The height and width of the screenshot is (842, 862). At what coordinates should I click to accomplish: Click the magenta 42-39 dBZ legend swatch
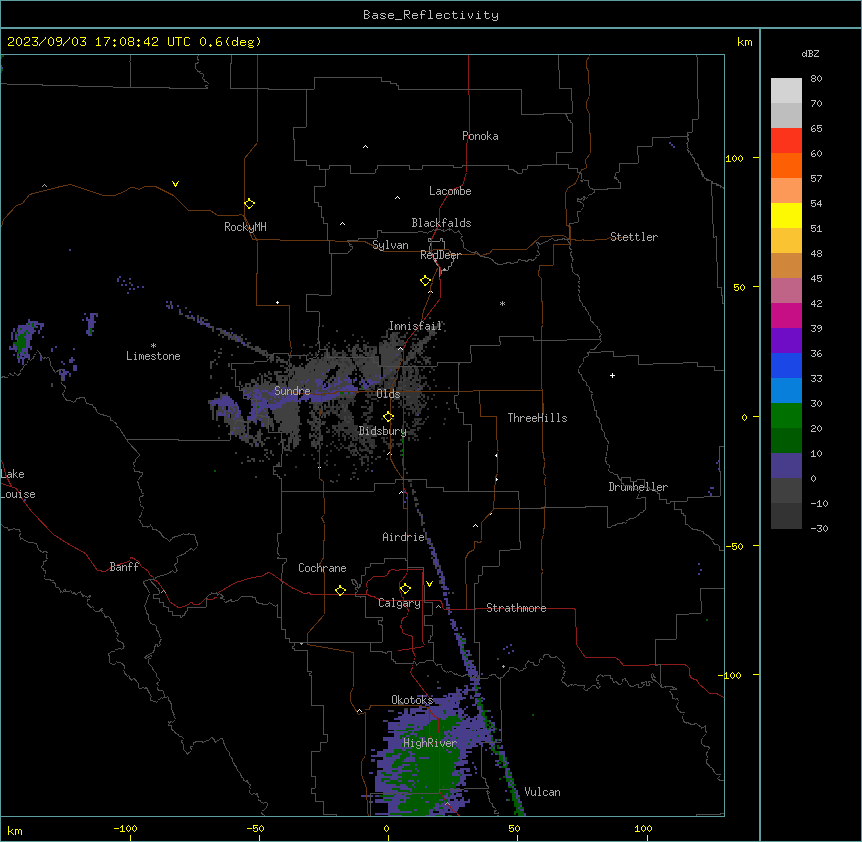coord(786,315)
